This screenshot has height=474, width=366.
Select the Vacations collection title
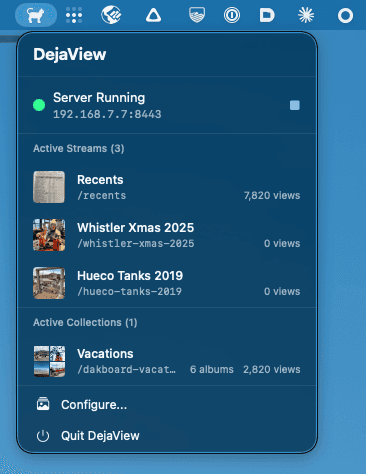pyautogui.click(x=105, y=354)
